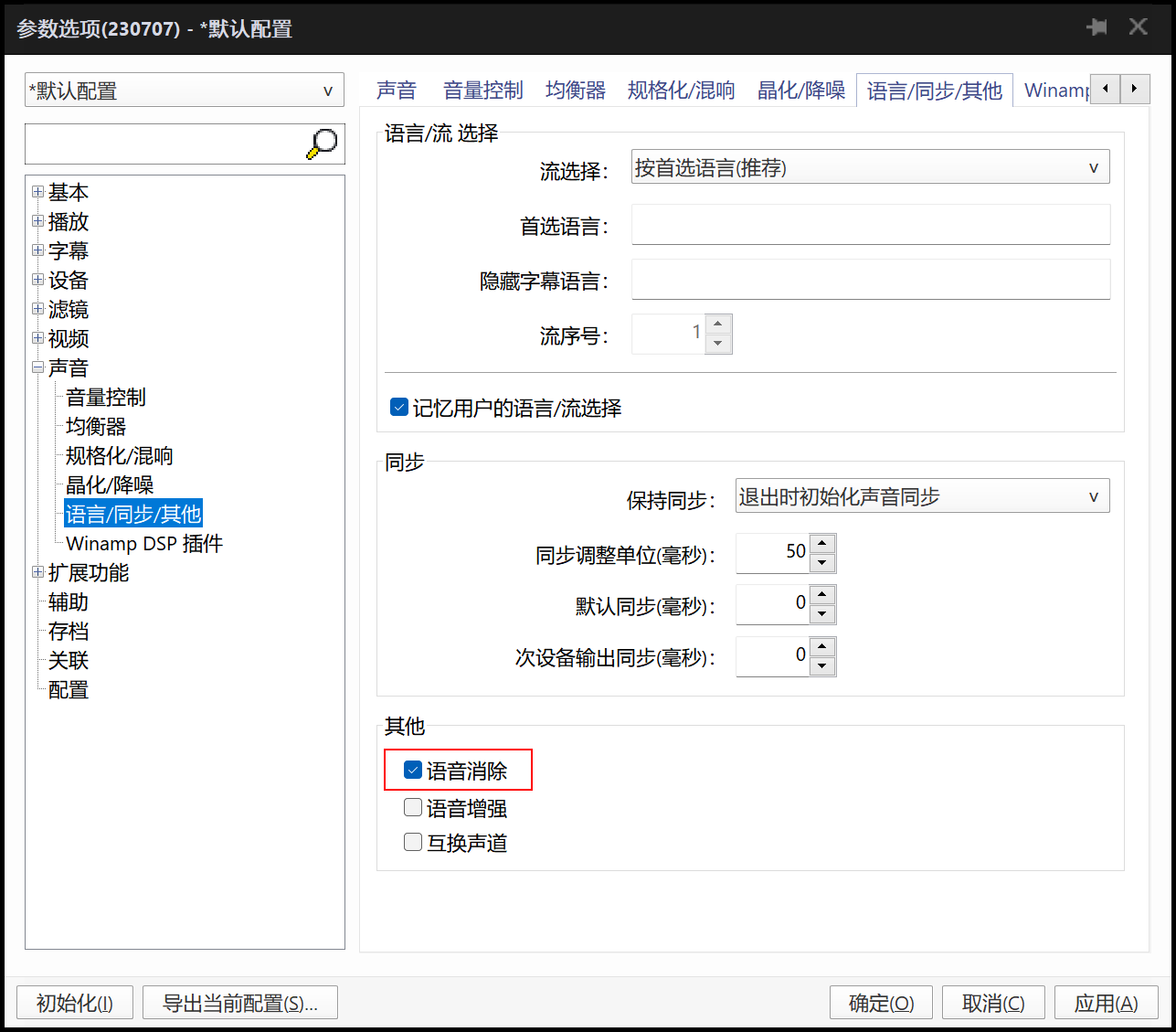Screen dimensions: 1176x1032
Task: Enable the 语音增强 checkbox
Action: click(x=412, y=807)
